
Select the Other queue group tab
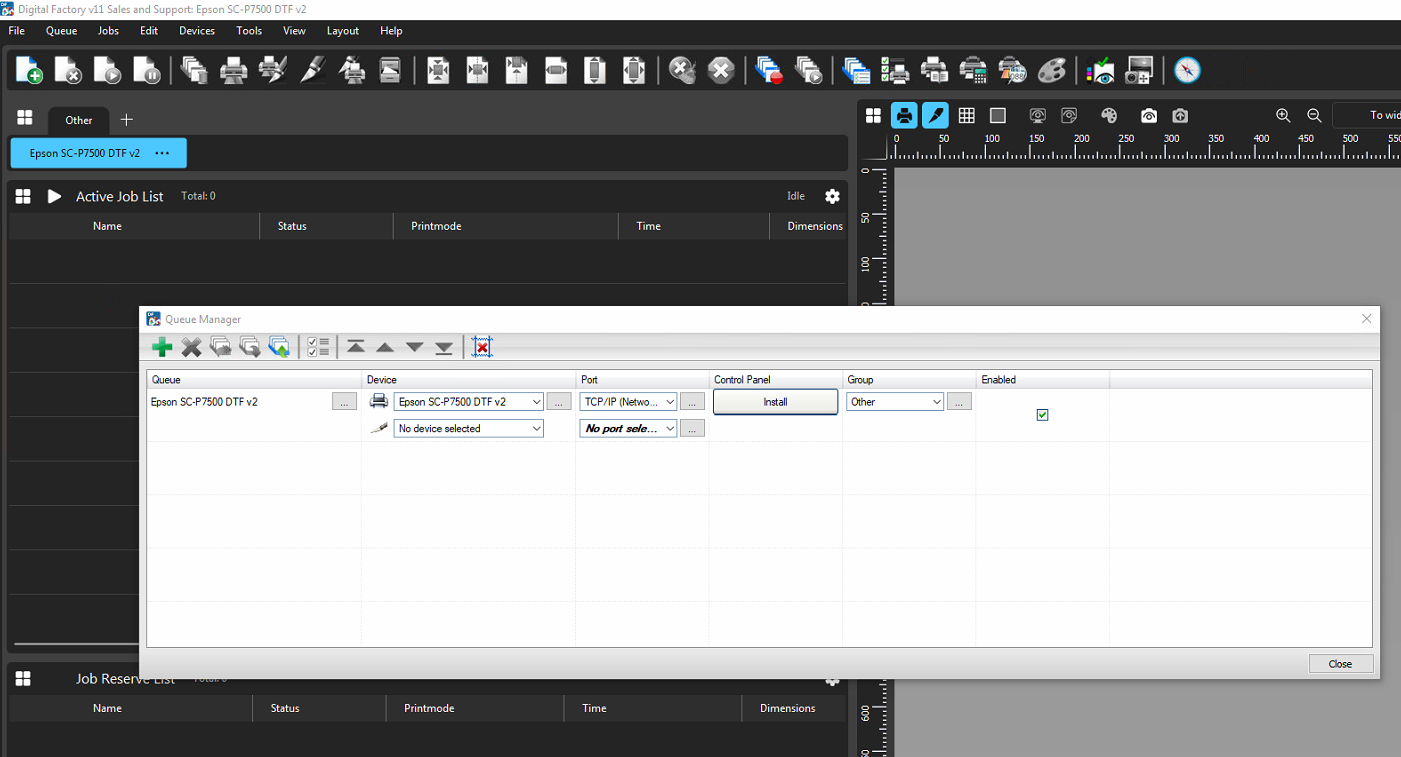click(x=79, y=120)
